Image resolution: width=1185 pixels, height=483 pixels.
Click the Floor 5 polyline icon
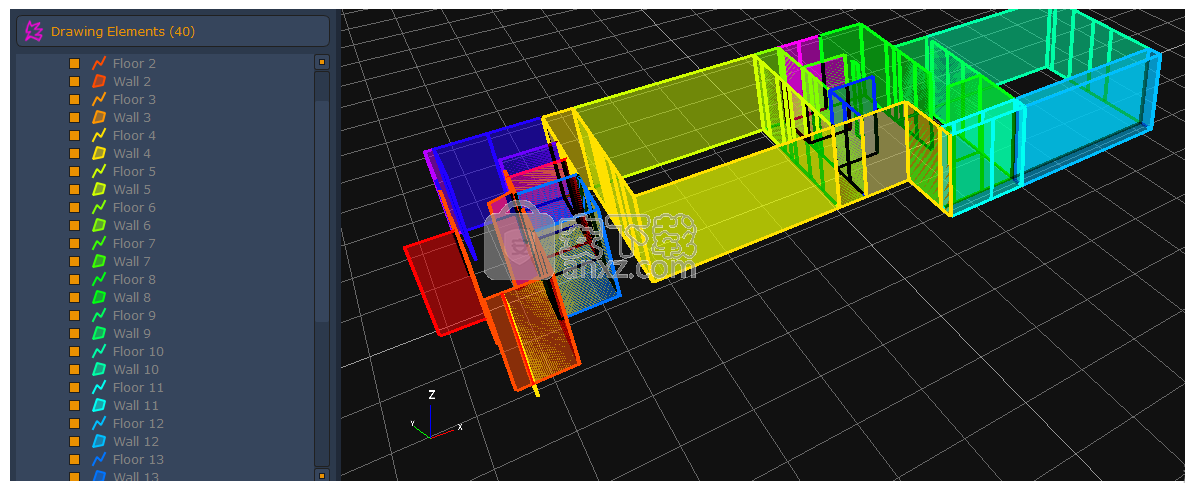click(x=98, y=172)
